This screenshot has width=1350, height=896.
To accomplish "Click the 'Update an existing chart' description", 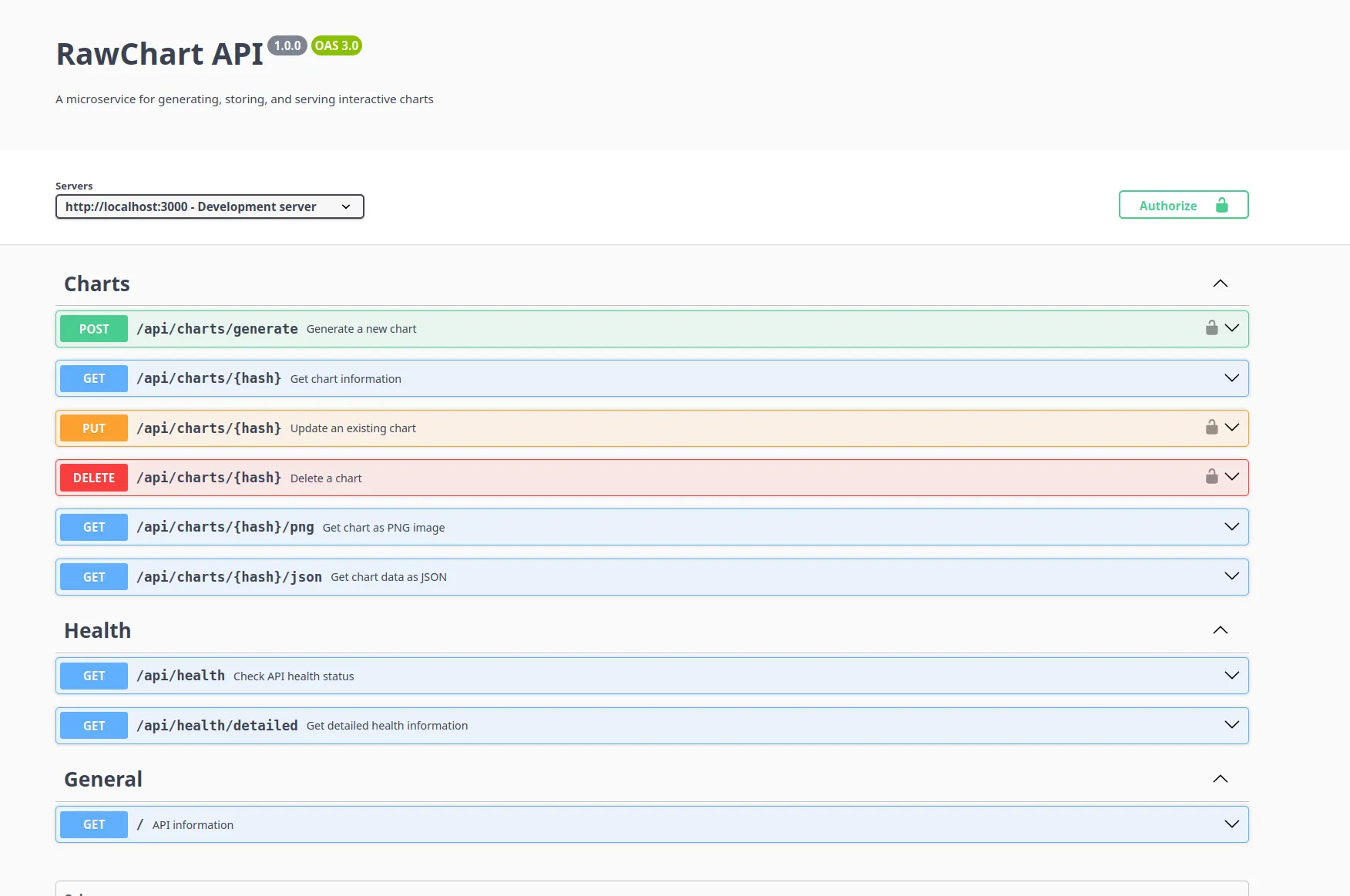I will click(x=353, y=428).
